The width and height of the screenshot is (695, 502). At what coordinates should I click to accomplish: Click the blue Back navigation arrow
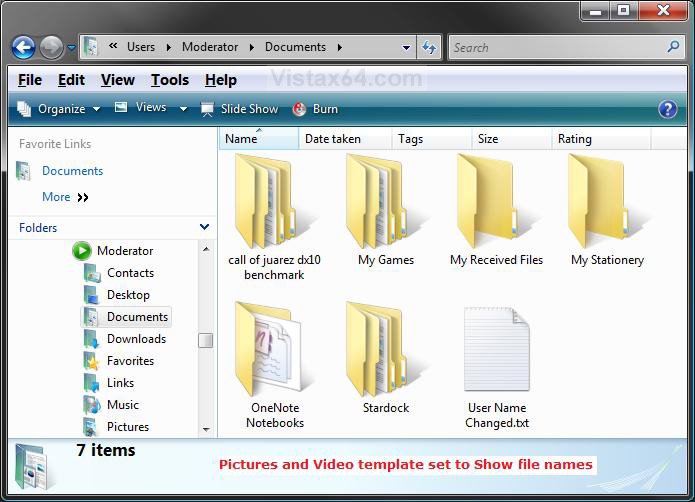24,47
